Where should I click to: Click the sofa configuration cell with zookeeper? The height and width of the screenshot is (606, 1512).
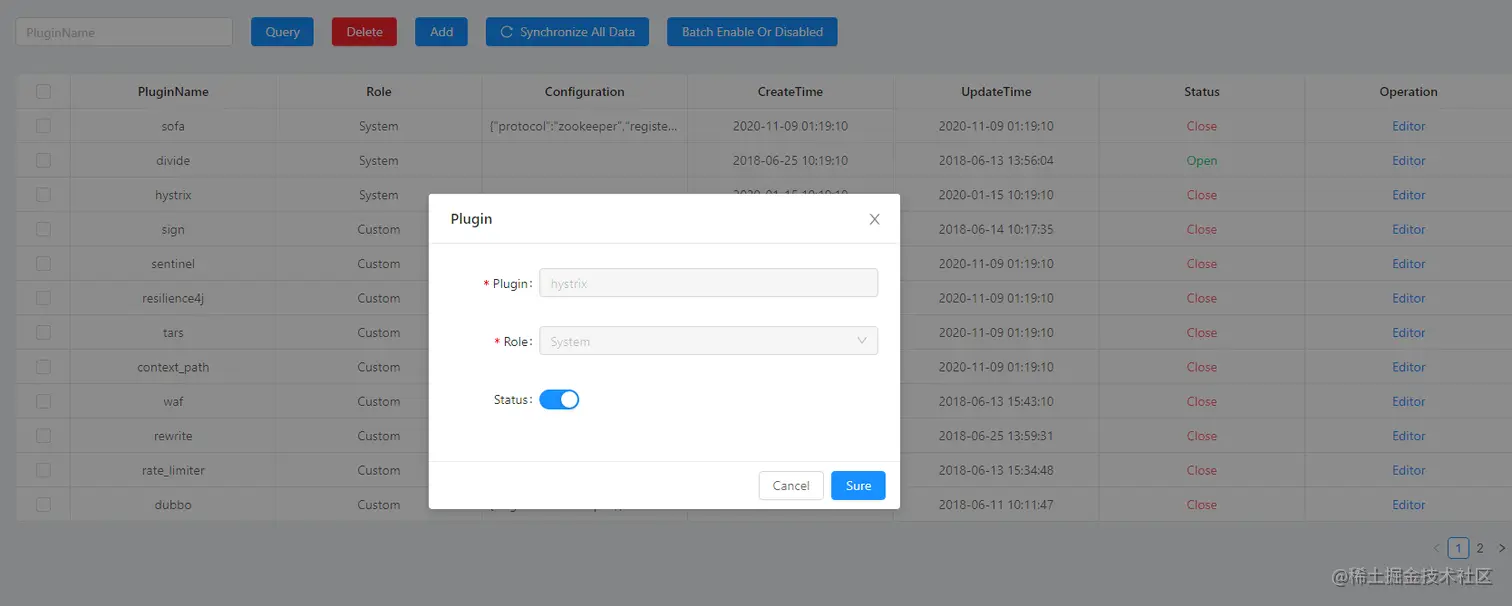tap(584, 126)
